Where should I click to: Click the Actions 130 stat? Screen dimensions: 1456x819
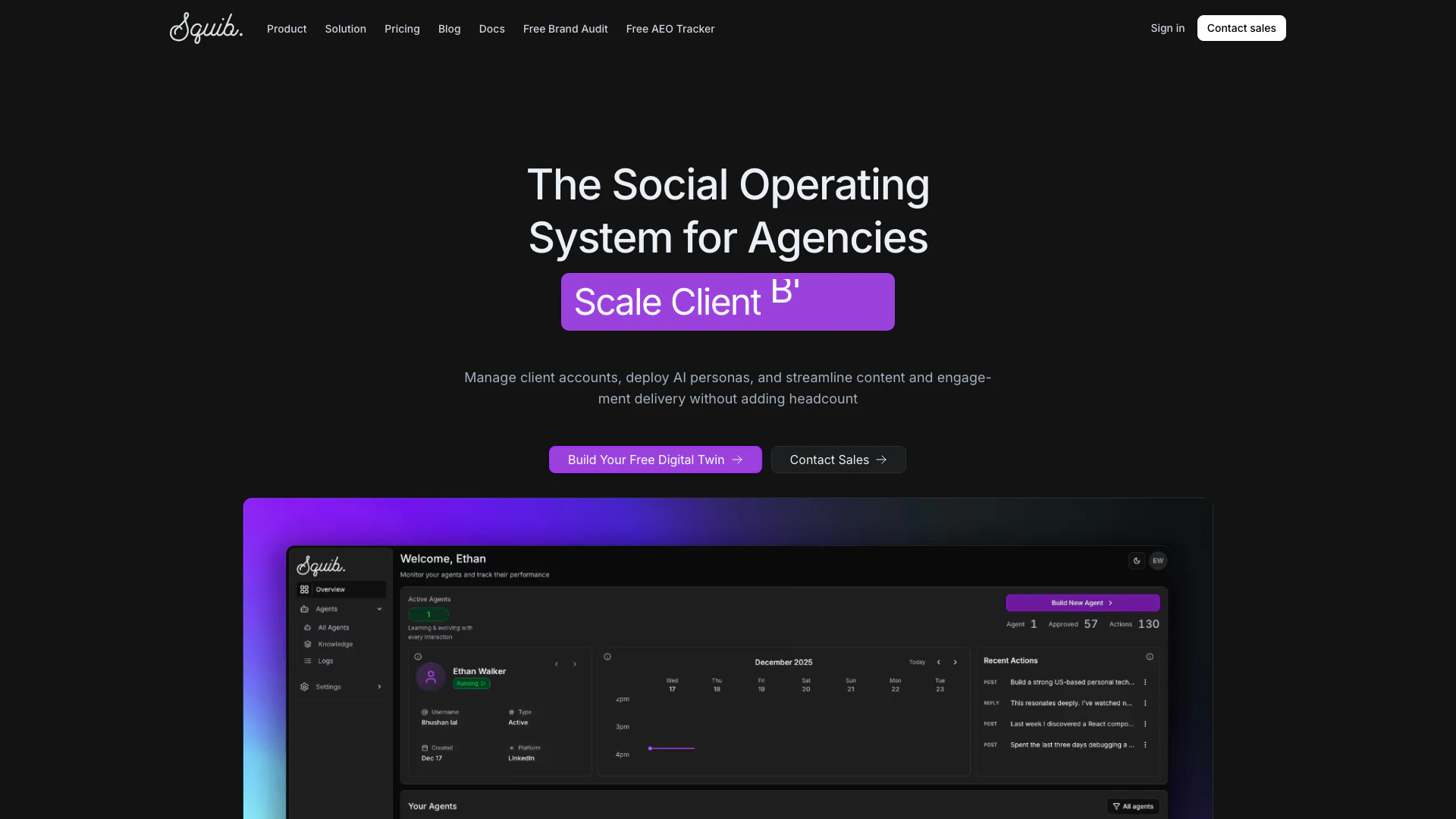tap(1134, 624)
